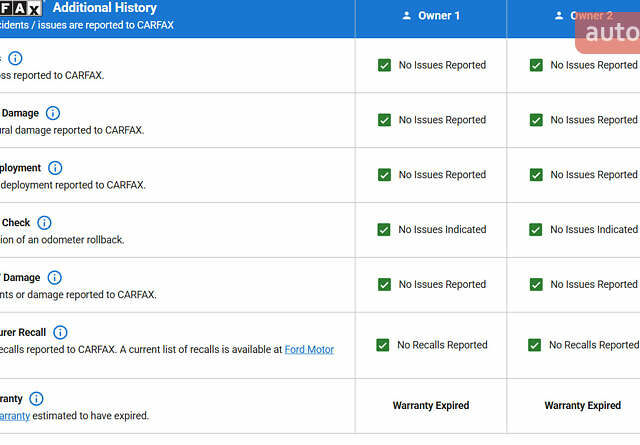The height and width of the screenshot is (445, 640).
Task: Click info icon beside the Damage row
Action: [53, 113]
